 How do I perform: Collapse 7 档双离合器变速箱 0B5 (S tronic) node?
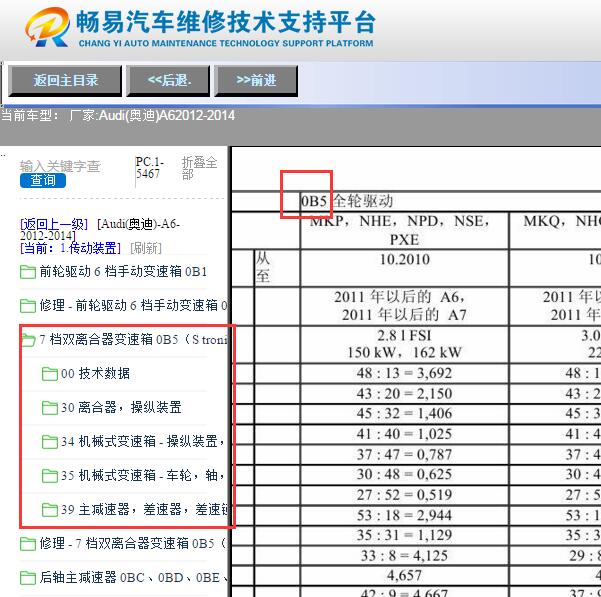(x=133, y=340)
